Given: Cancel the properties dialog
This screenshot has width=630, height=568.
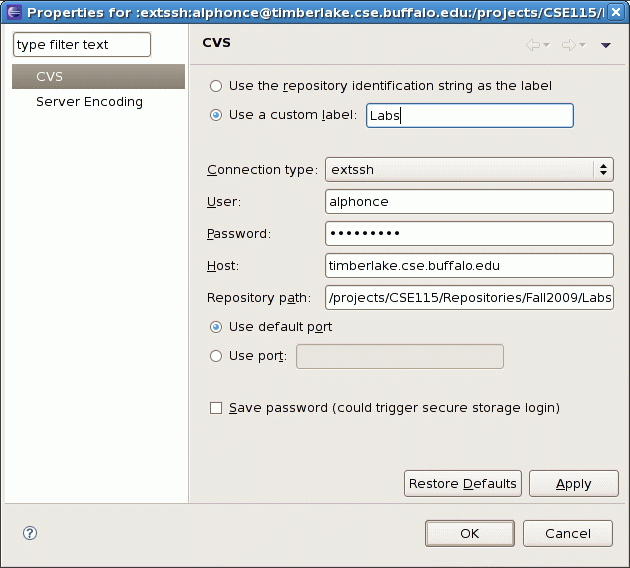Looking at the screenshot, I should (x=567, y=534).
